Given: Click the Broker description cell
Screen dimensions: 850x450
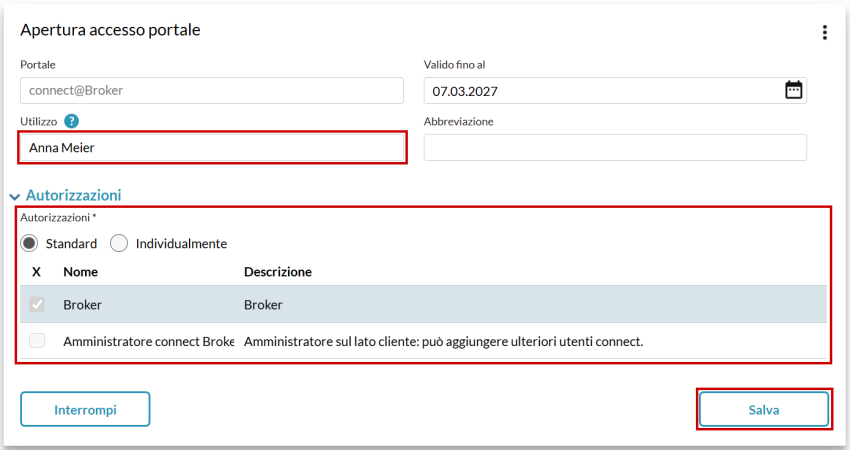Looking at the screenshot, I should pyautogui.click(x=263, y=305).
